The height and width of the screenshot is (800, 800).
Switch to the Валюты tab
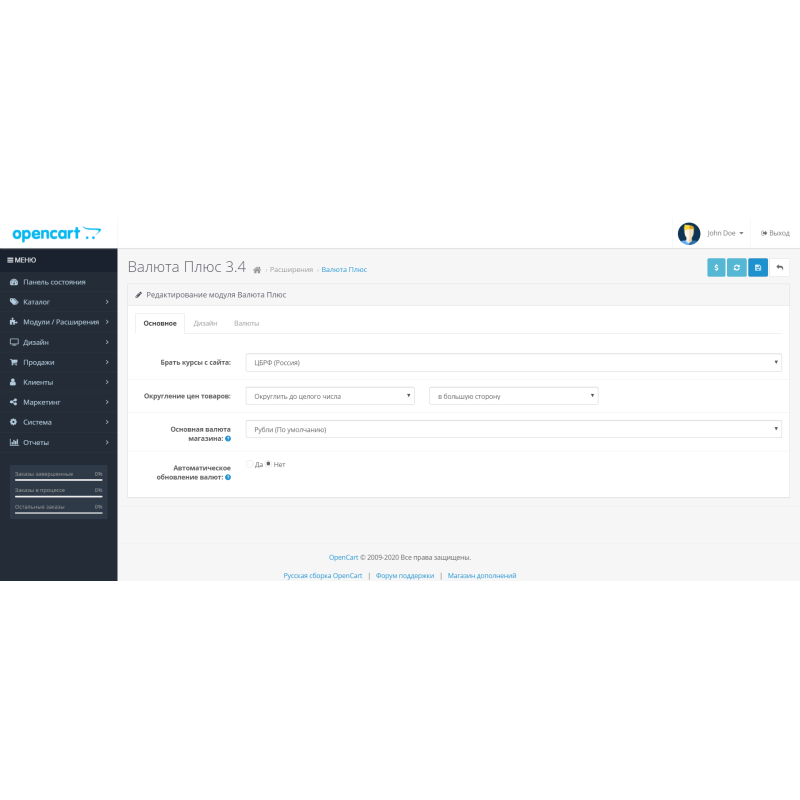point(246,323)
